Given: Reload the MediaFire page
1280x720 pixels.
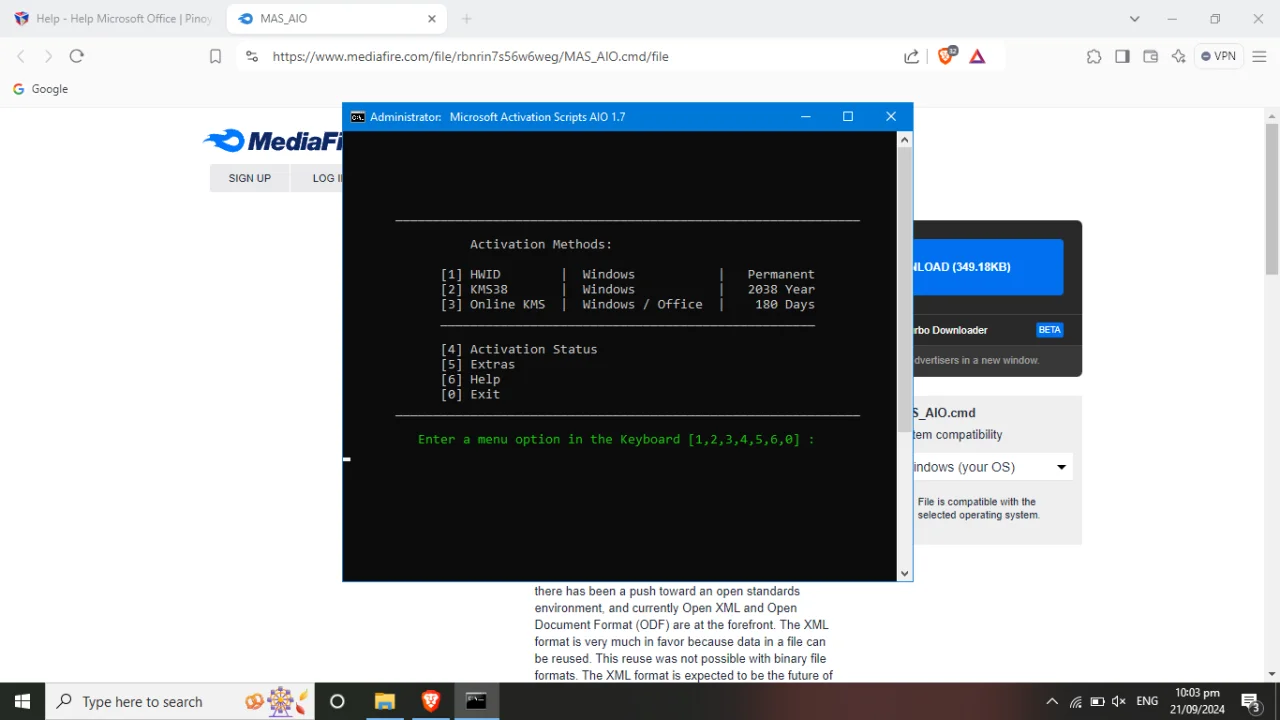Looking at the screenshot, I should (x=77, y=56).
